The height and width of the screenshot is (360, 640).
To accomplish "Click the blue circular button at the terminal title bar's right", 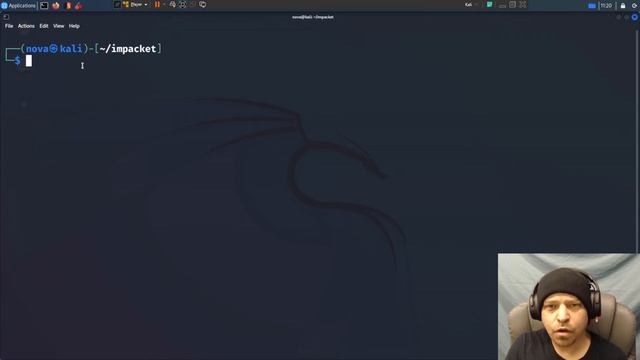I will (635, 17).
